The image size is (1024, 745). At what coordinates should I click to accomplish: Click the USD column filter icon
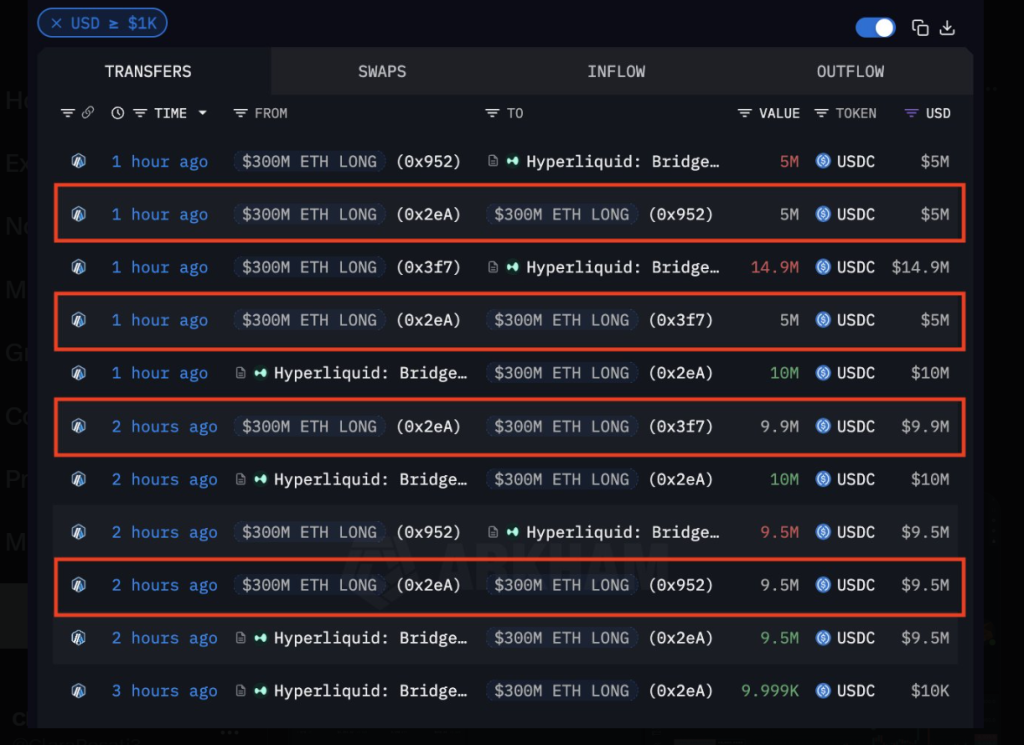point(911,113)
